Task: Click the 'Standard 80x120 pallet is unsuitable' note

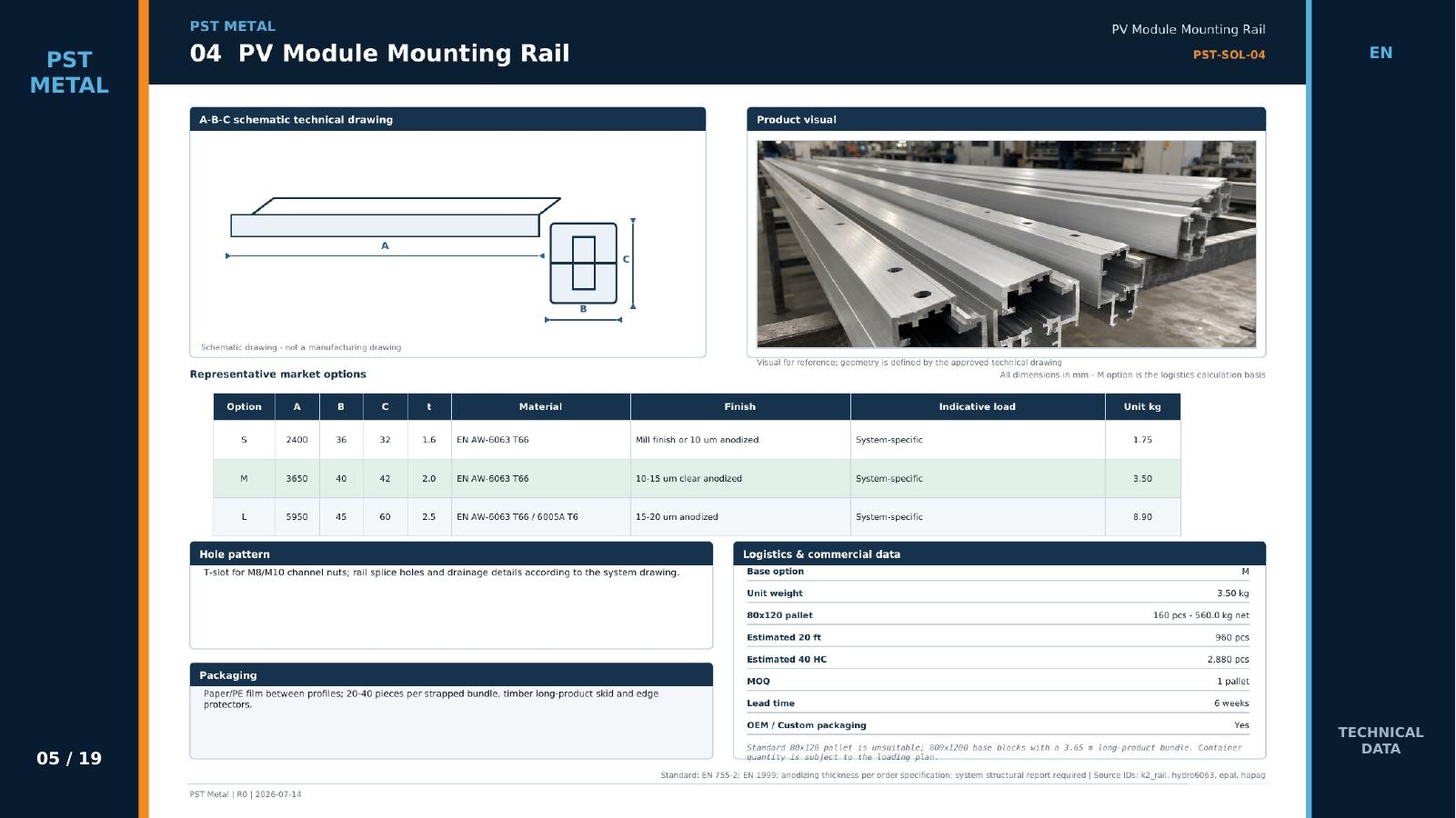Action: pos(994,752)
